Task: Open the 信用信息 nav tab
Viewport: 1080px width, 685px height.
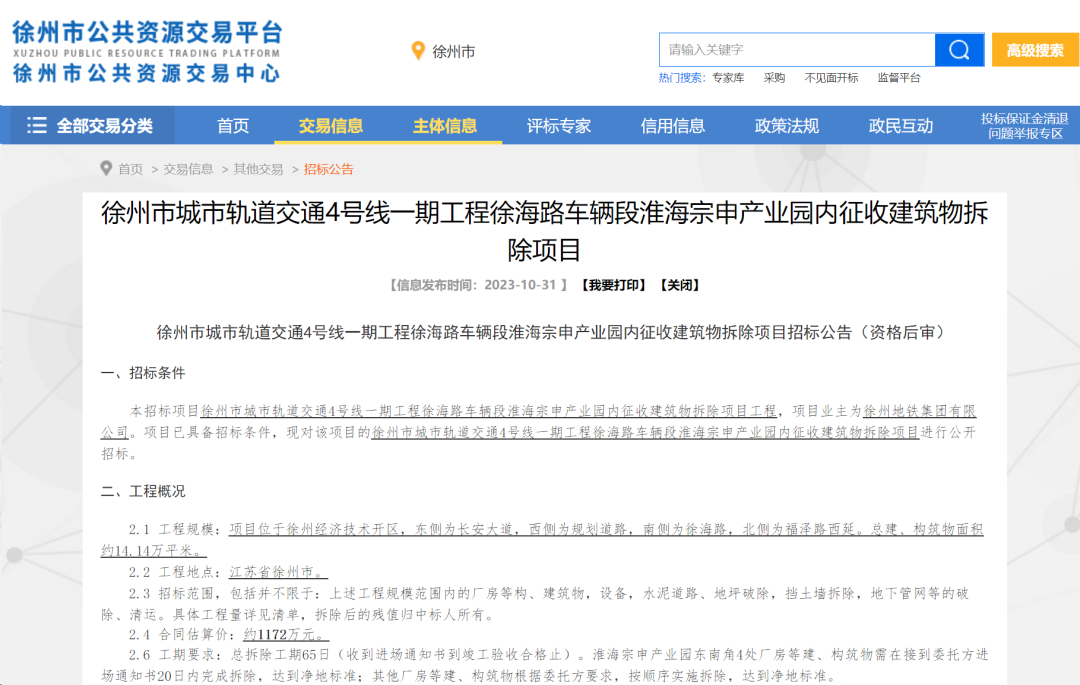Action: [x=673, y=126]
